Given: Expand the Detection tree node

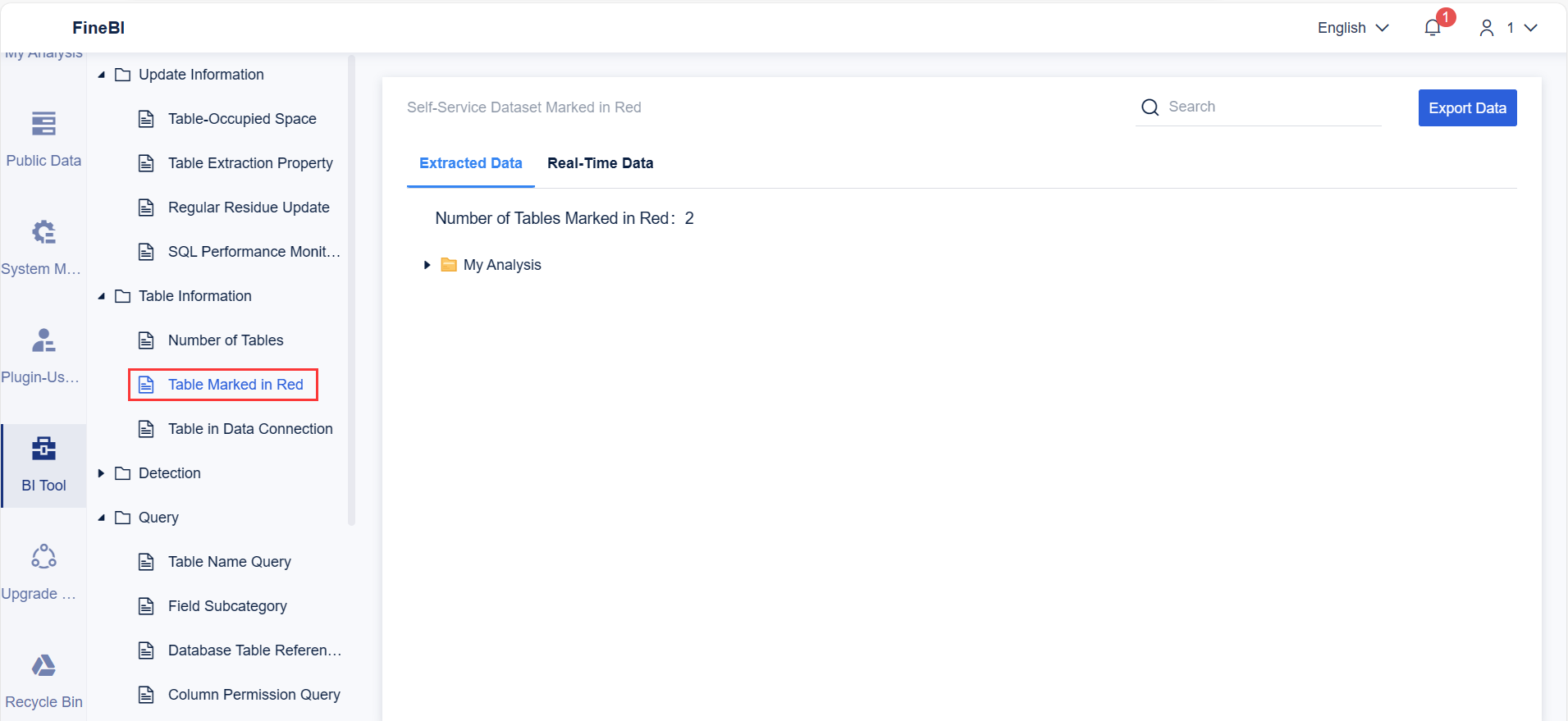Looking at the screenshot, I should (102, 473).
